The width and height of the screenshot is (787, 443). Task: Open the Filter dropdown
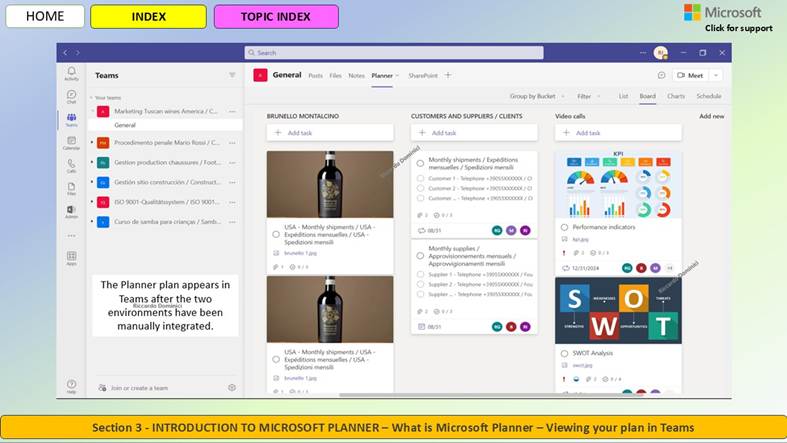click(588, 96)
